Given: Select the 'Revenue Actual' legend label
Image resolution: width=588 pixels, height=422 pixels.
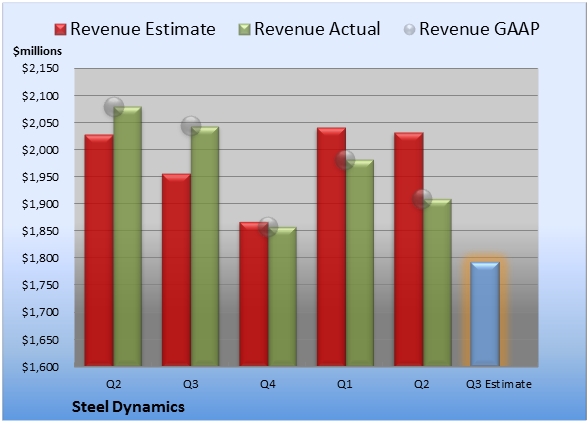Looking at the screenshot, I should tap(317, 29).
